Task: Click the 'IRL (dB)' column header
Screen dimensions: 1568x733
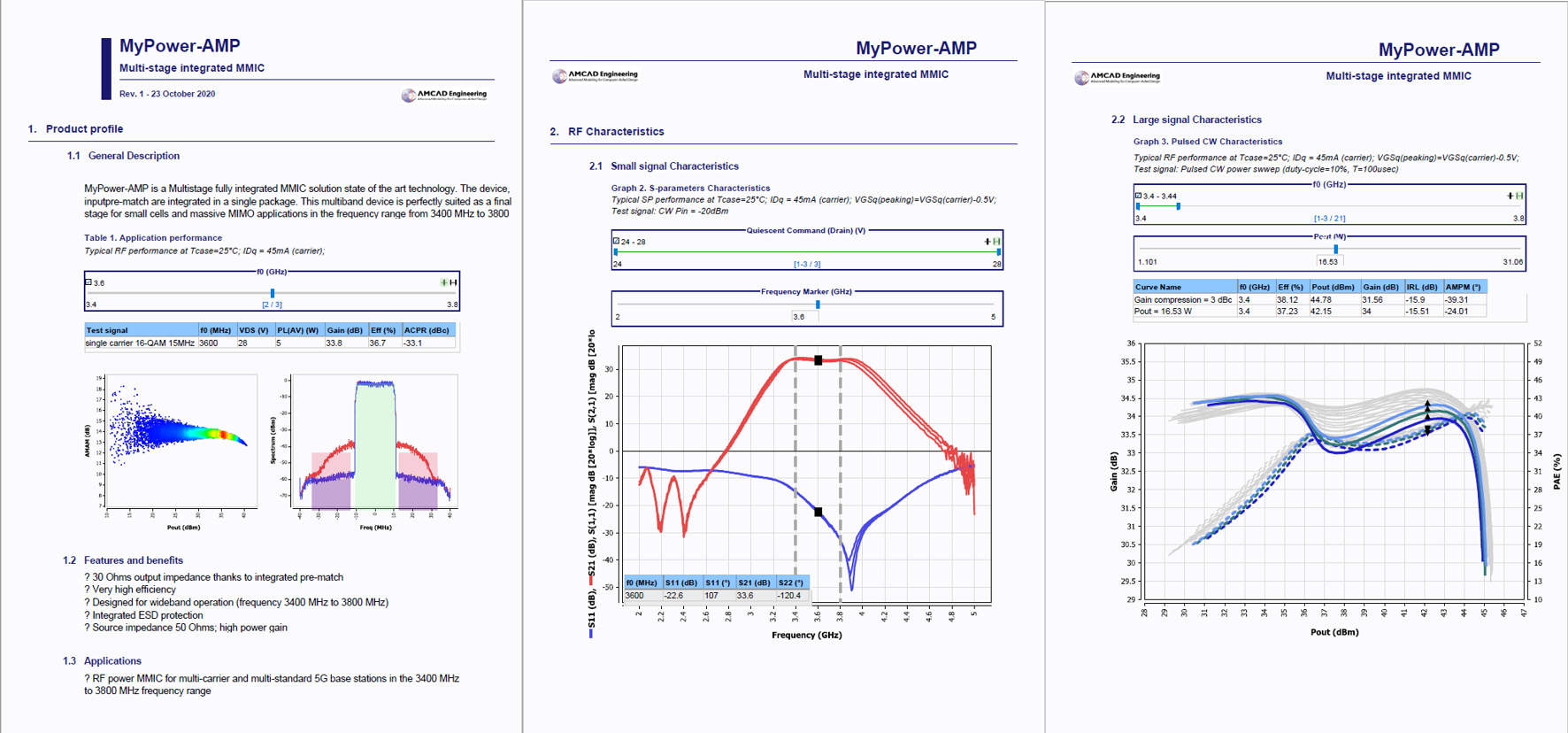Action: (1423, 287)
